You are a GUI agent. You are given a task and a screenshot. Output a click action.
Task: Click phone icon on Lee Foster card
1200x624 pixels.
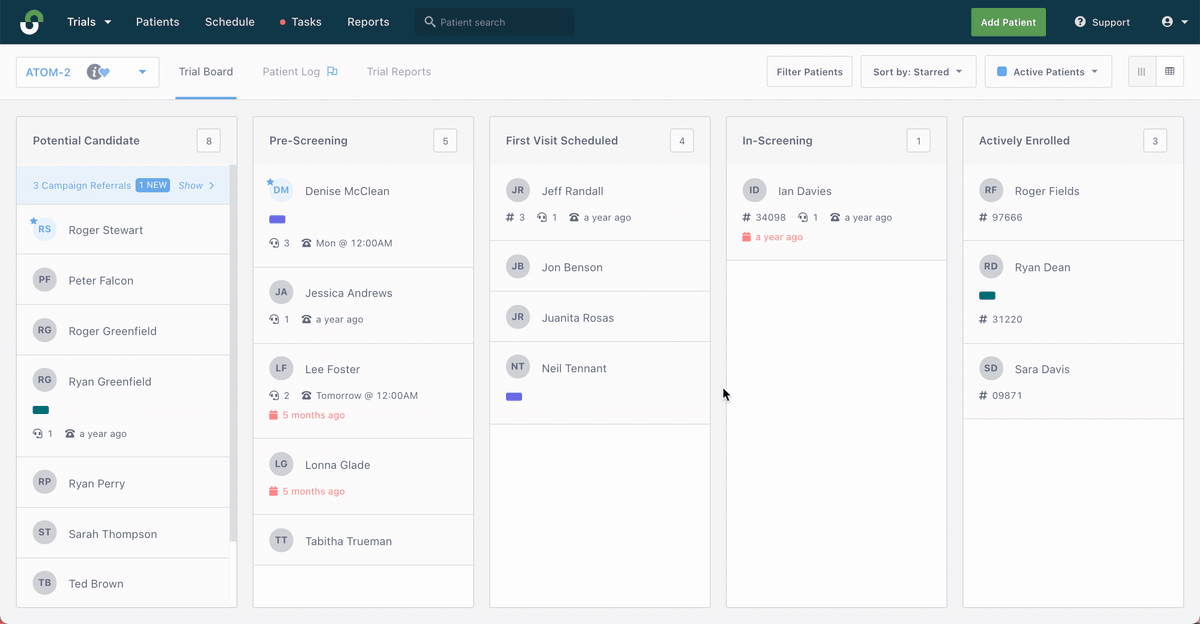(x=306, y=395)
